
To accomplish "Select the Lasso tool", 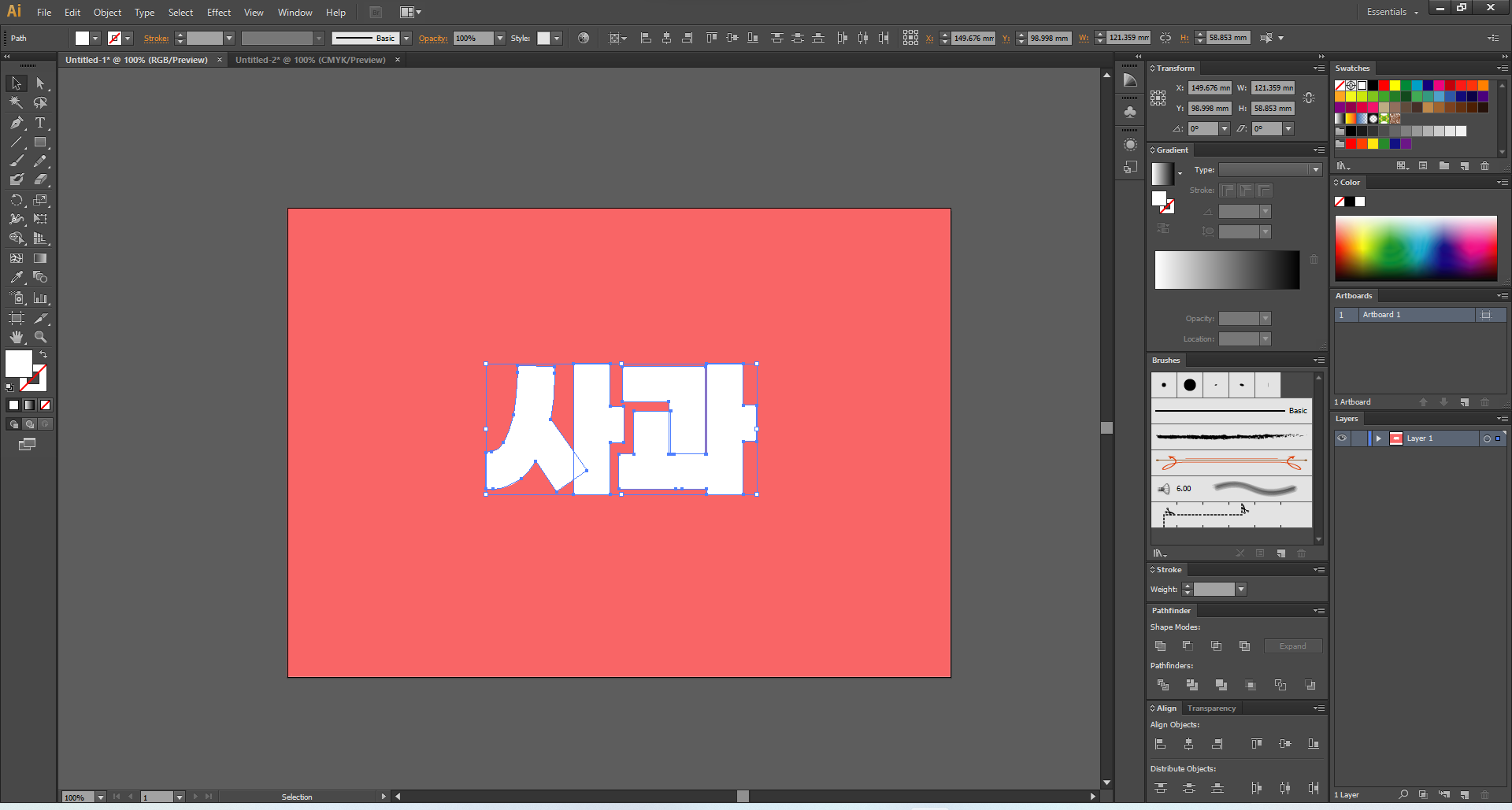I will [40, 103].
